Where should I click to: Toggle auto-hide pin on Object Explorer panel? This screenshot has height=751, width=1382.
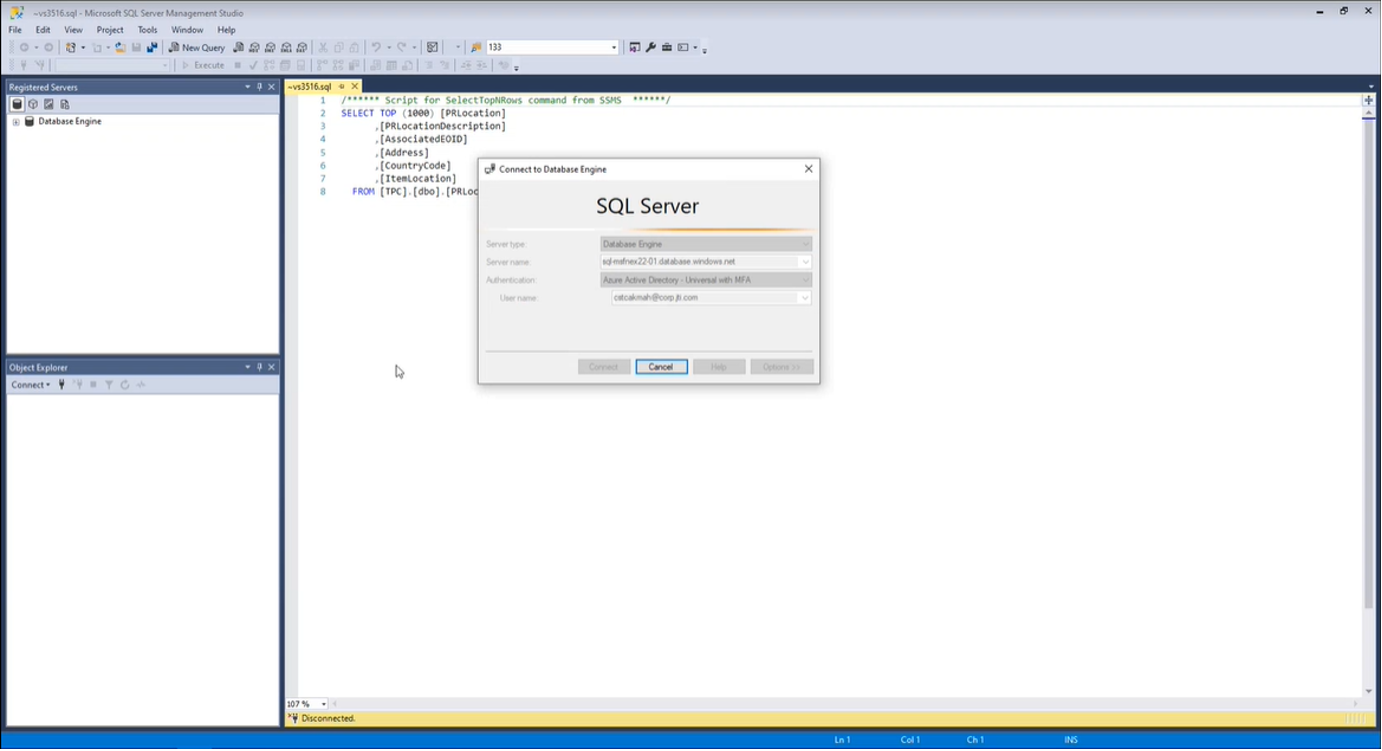[259, 367]
